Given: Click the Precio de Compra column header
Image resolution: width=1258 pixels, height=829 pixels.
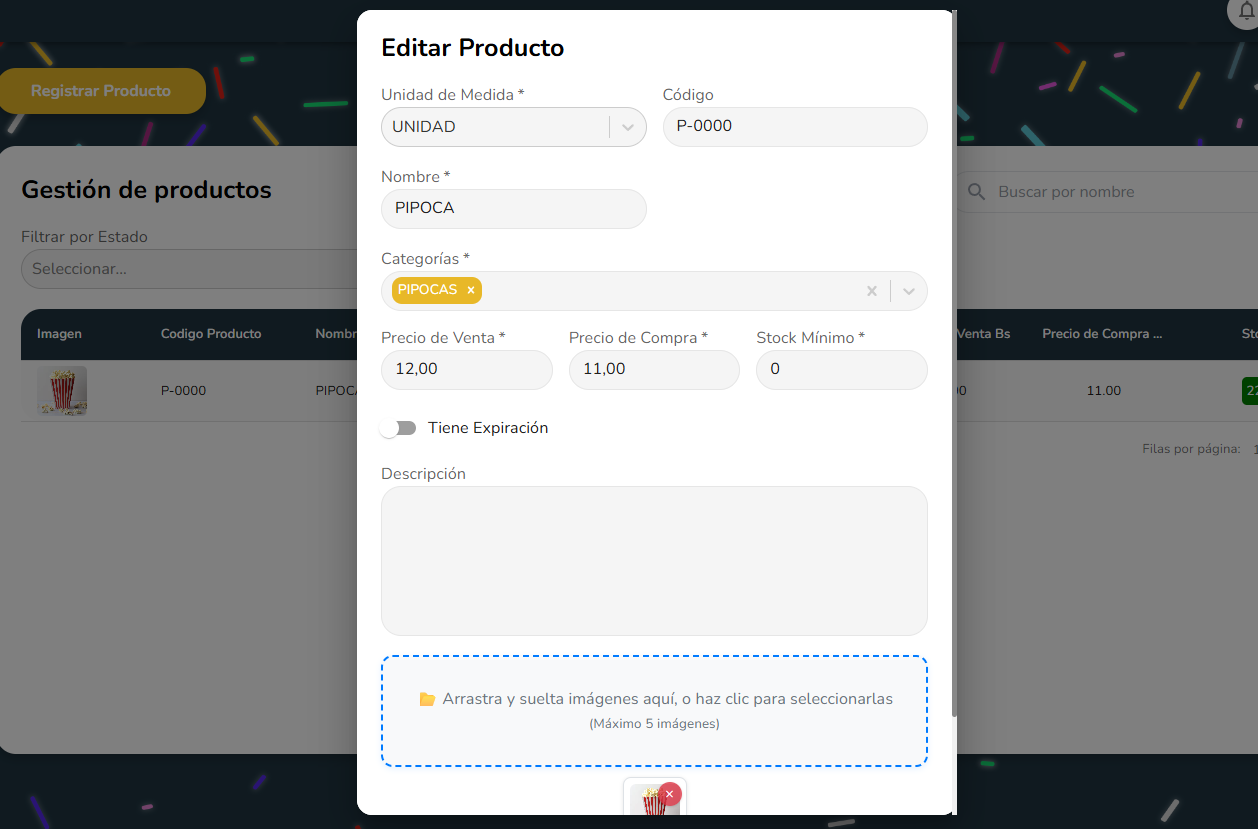Looking at the screenshot, I should 1101,334.
